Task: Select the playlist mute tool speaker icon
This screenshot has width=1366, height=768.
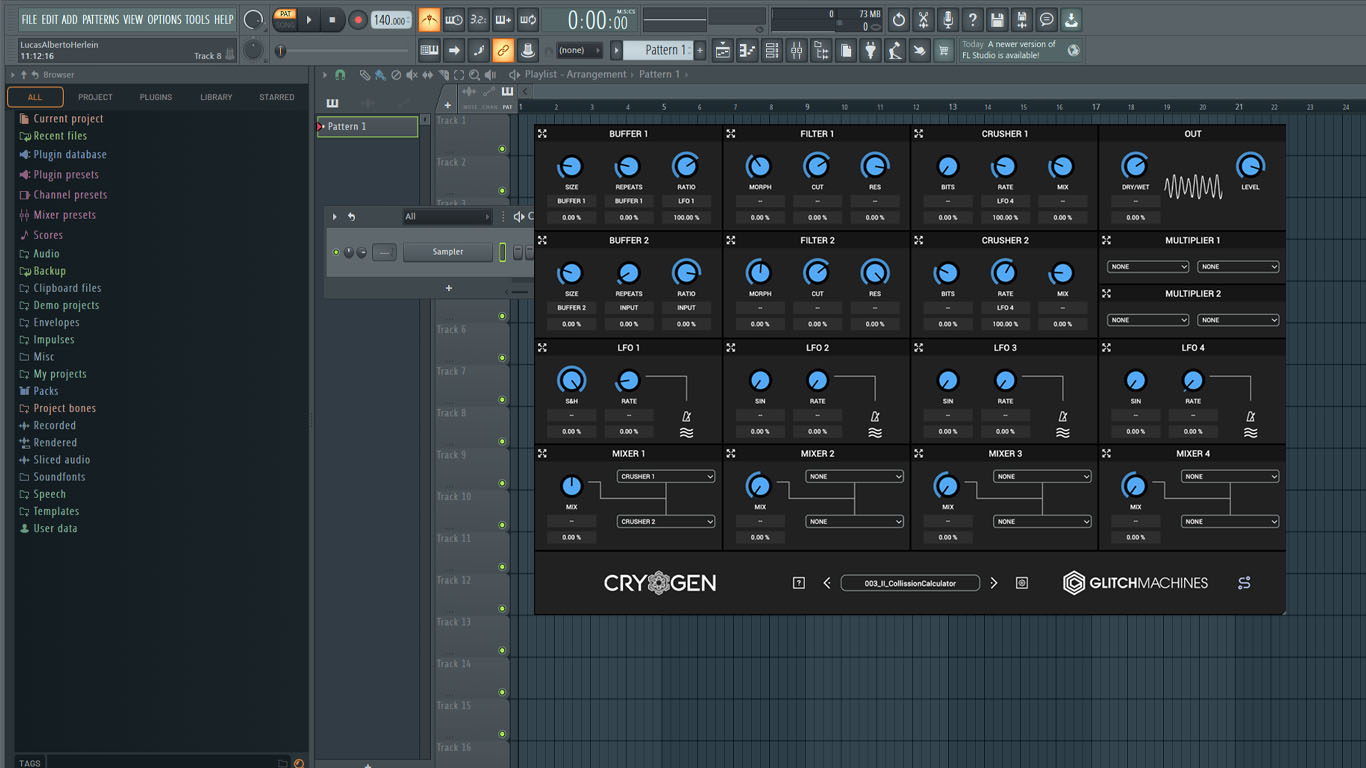Action: click(x=411, y=75)
